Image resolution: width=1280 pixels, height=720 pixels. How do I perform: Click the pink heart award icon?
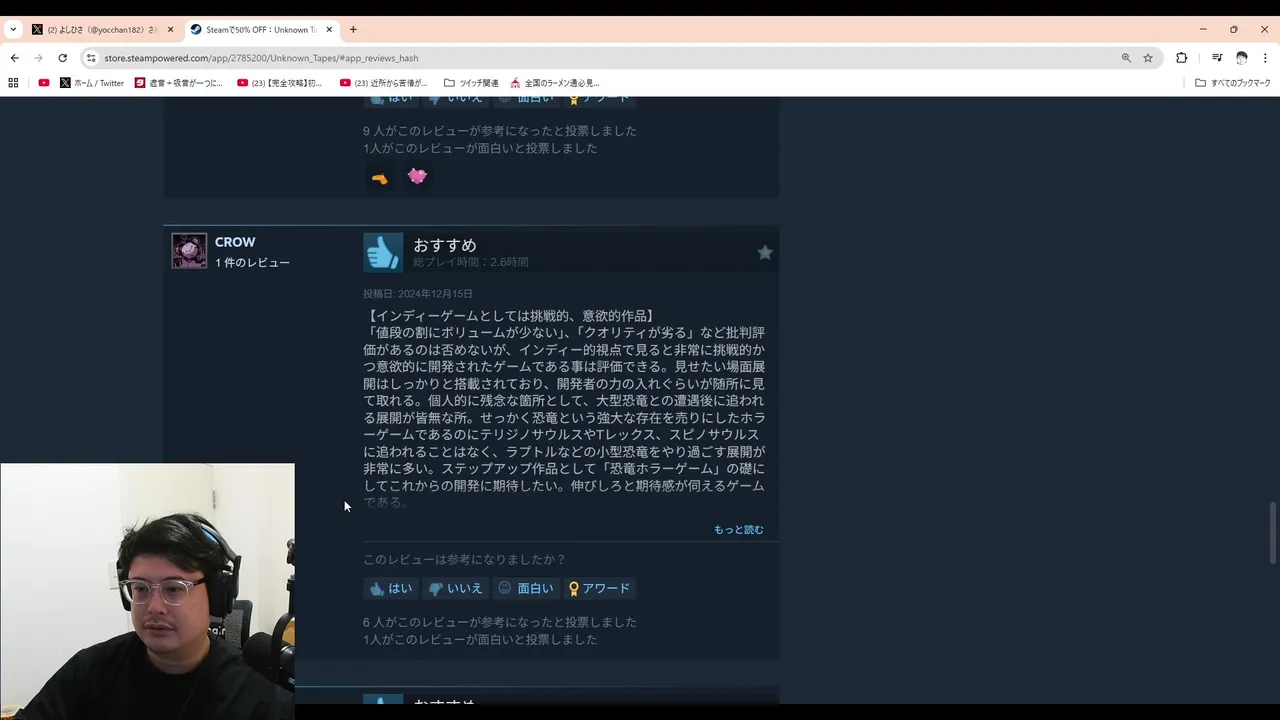pos(417,176)
